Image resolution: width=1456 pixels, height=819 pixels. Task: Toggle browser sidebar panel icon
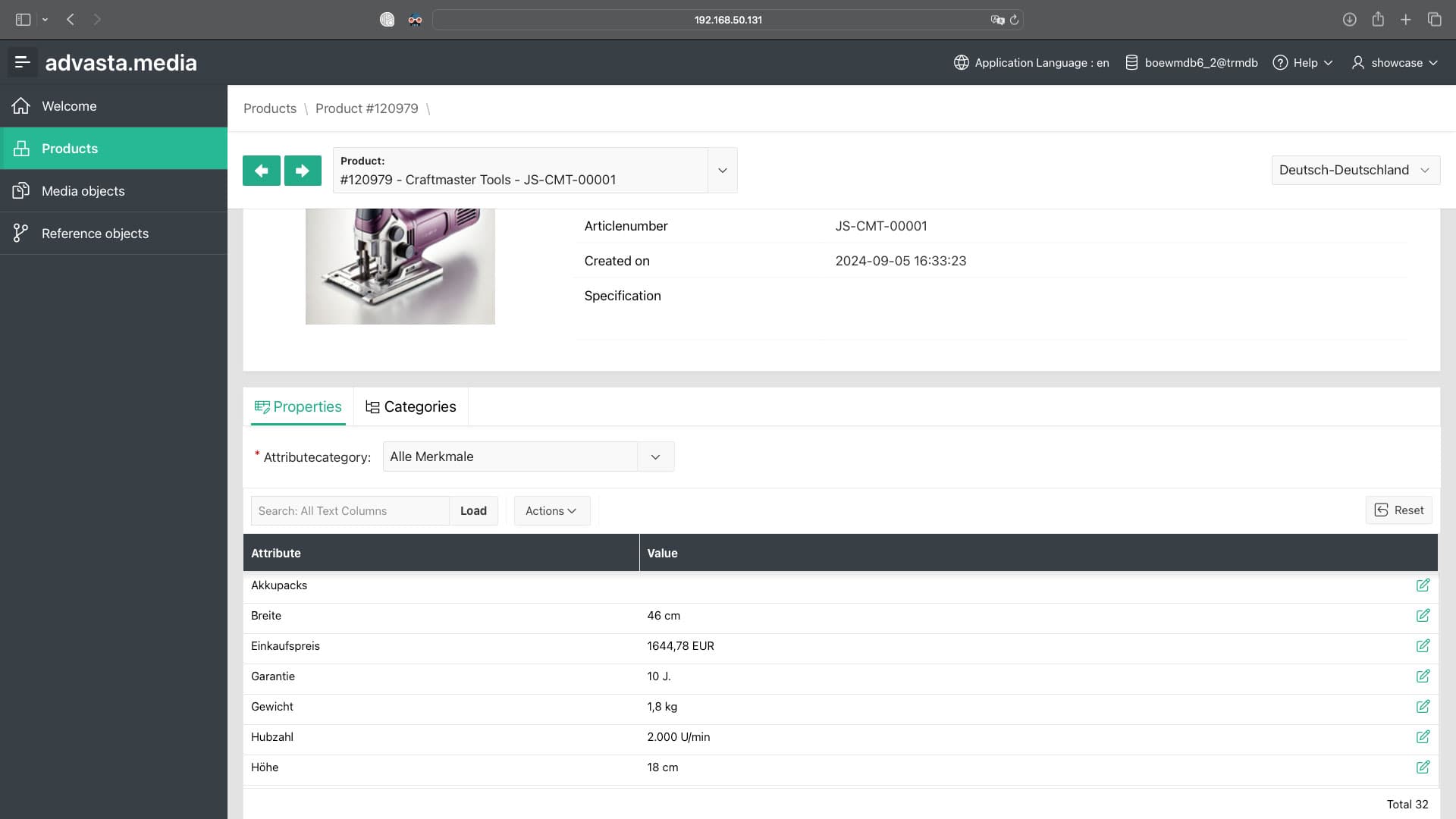click(x=24, y=20)
